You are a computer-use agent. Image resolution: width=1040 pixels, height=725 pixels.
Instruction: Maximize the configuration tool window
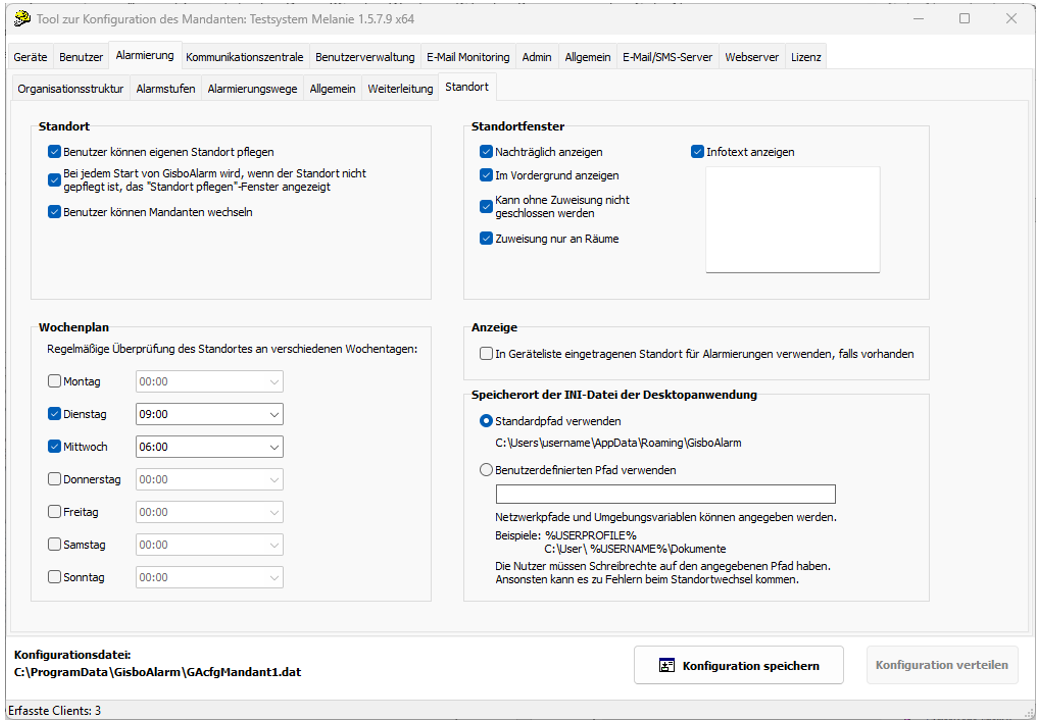point(964,19)
